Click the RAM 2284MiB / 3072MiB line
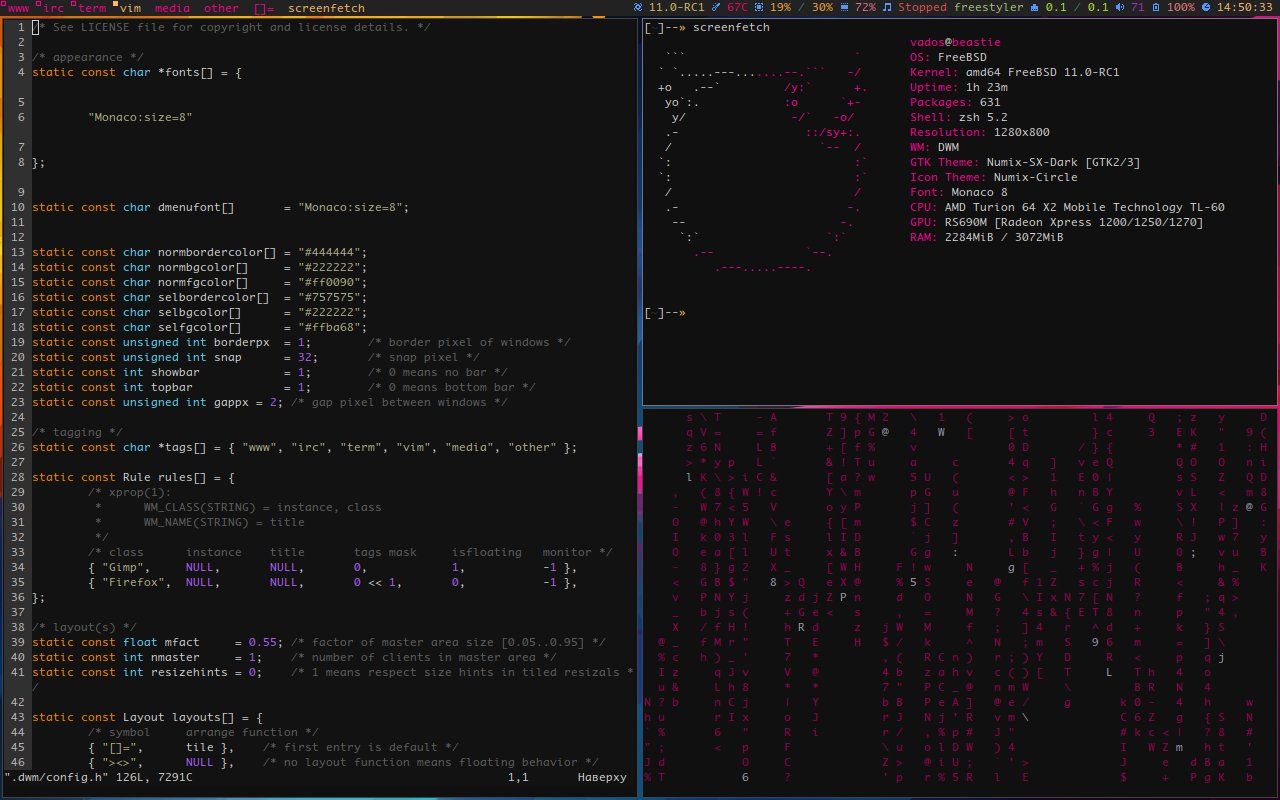Screen dimensions: 1280x800 (987, 237)
